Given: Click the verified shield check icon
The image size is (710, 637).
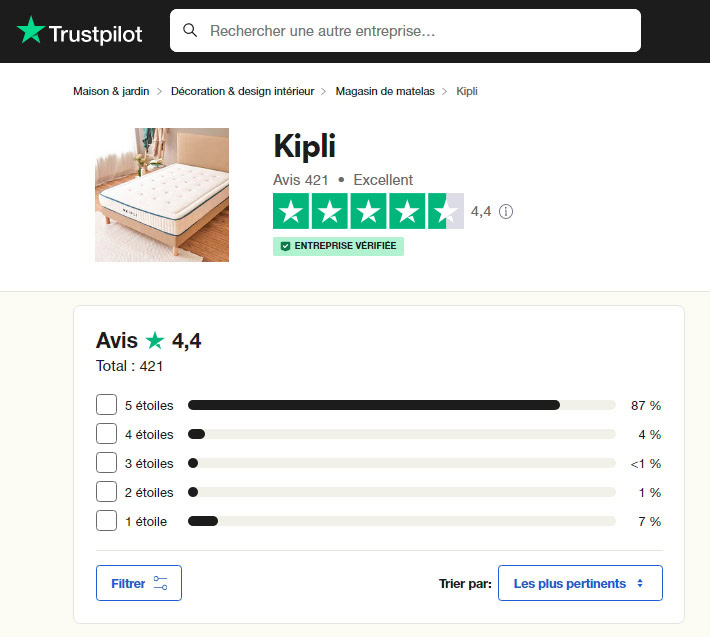Looking at the screenshot, I should tap(285, 246).
